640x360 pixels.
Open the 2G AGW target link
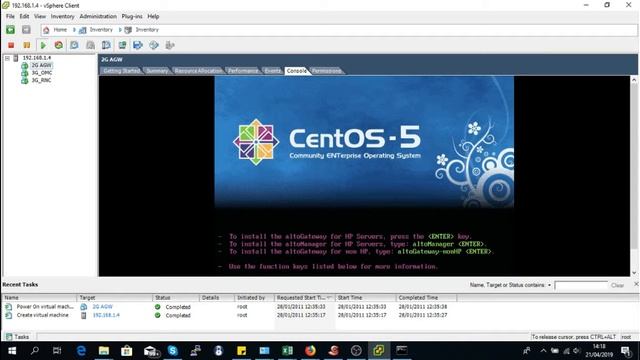coord(102,307)
